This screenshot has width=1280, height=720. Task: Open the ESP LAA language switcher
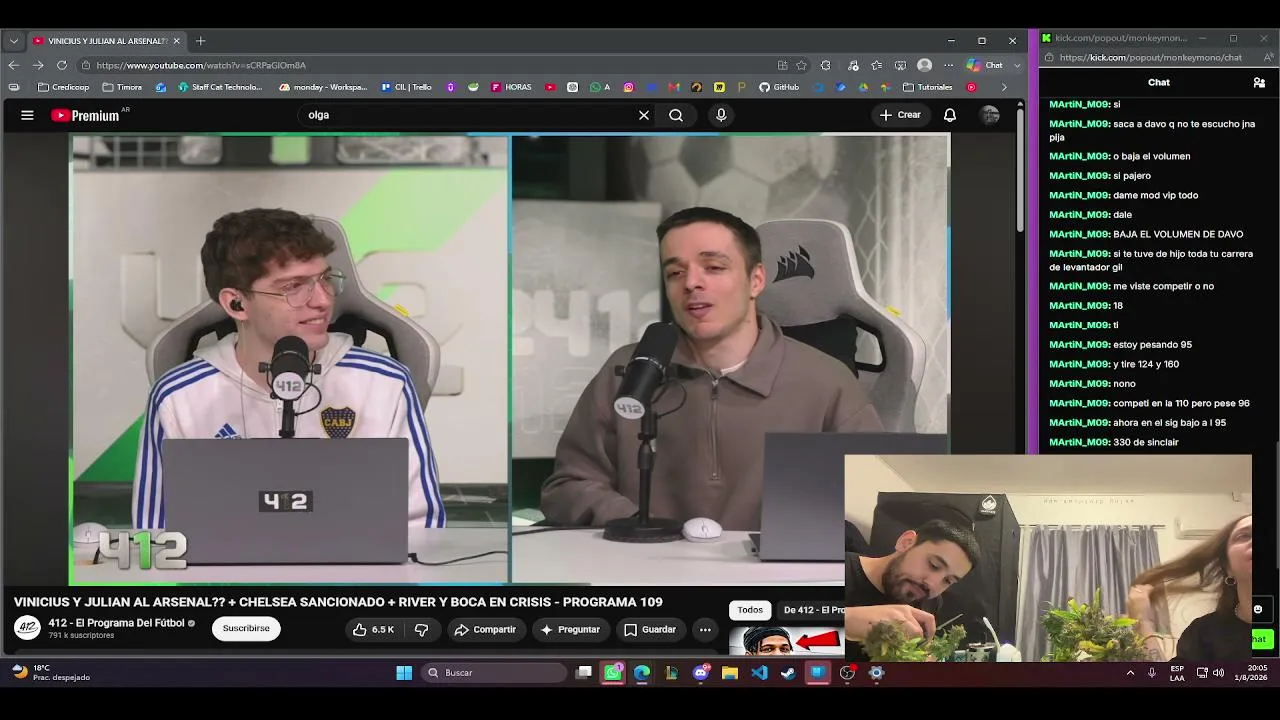click(x=1177, y=673)
